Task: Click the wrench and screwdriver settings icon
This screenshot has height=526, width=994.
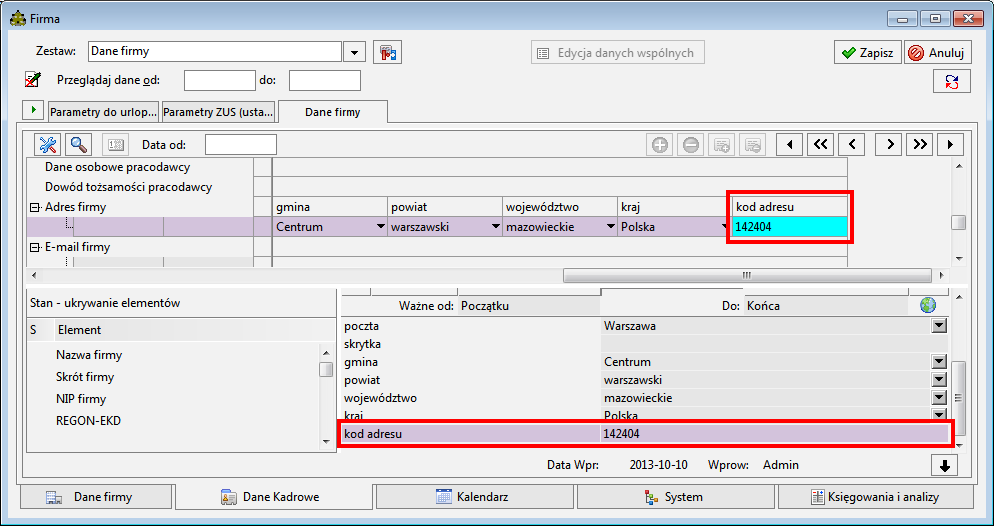Action: tap(49, 145)
